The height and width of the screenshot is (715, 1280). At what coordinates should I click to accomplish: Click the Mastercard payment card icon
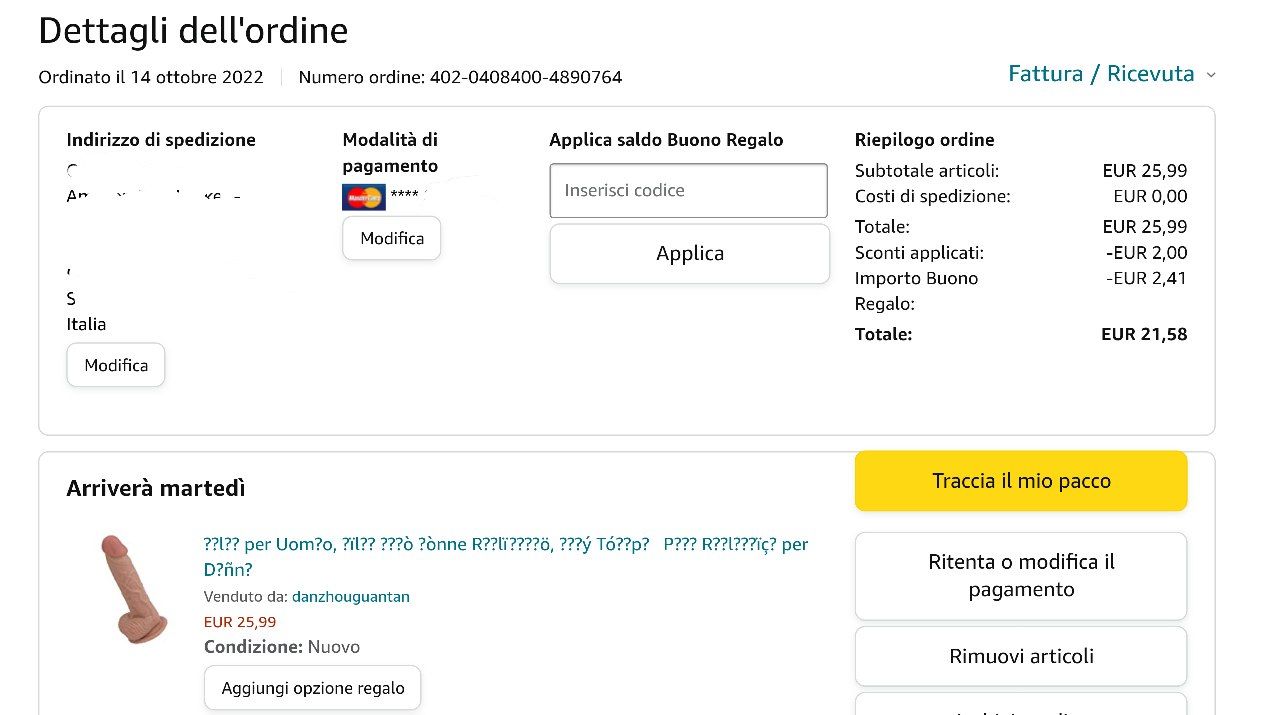point(363,197)
